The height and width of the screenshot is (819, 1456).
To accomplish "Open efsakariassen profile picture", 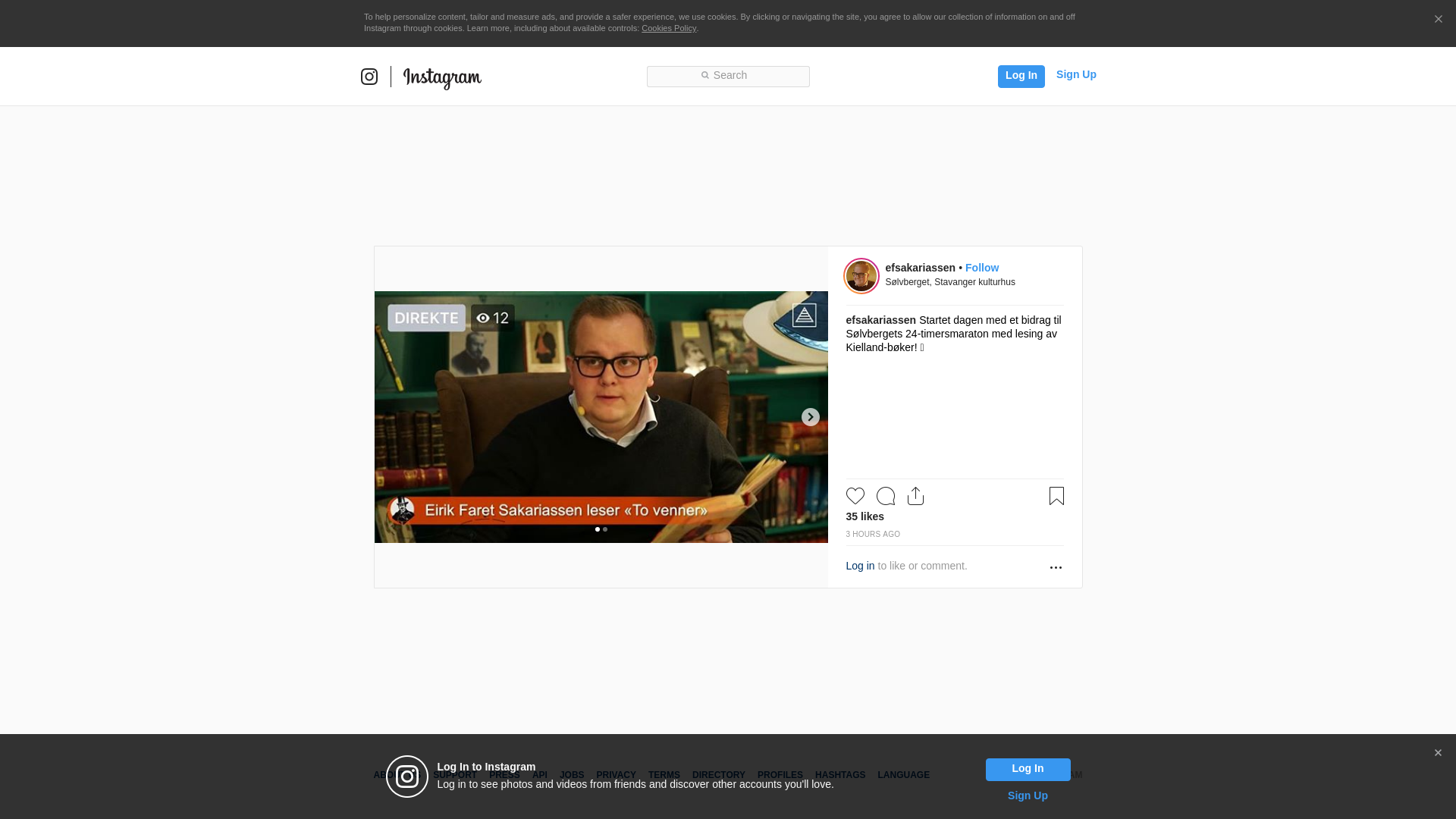I will pyautogui.click(x=861, y=275).
